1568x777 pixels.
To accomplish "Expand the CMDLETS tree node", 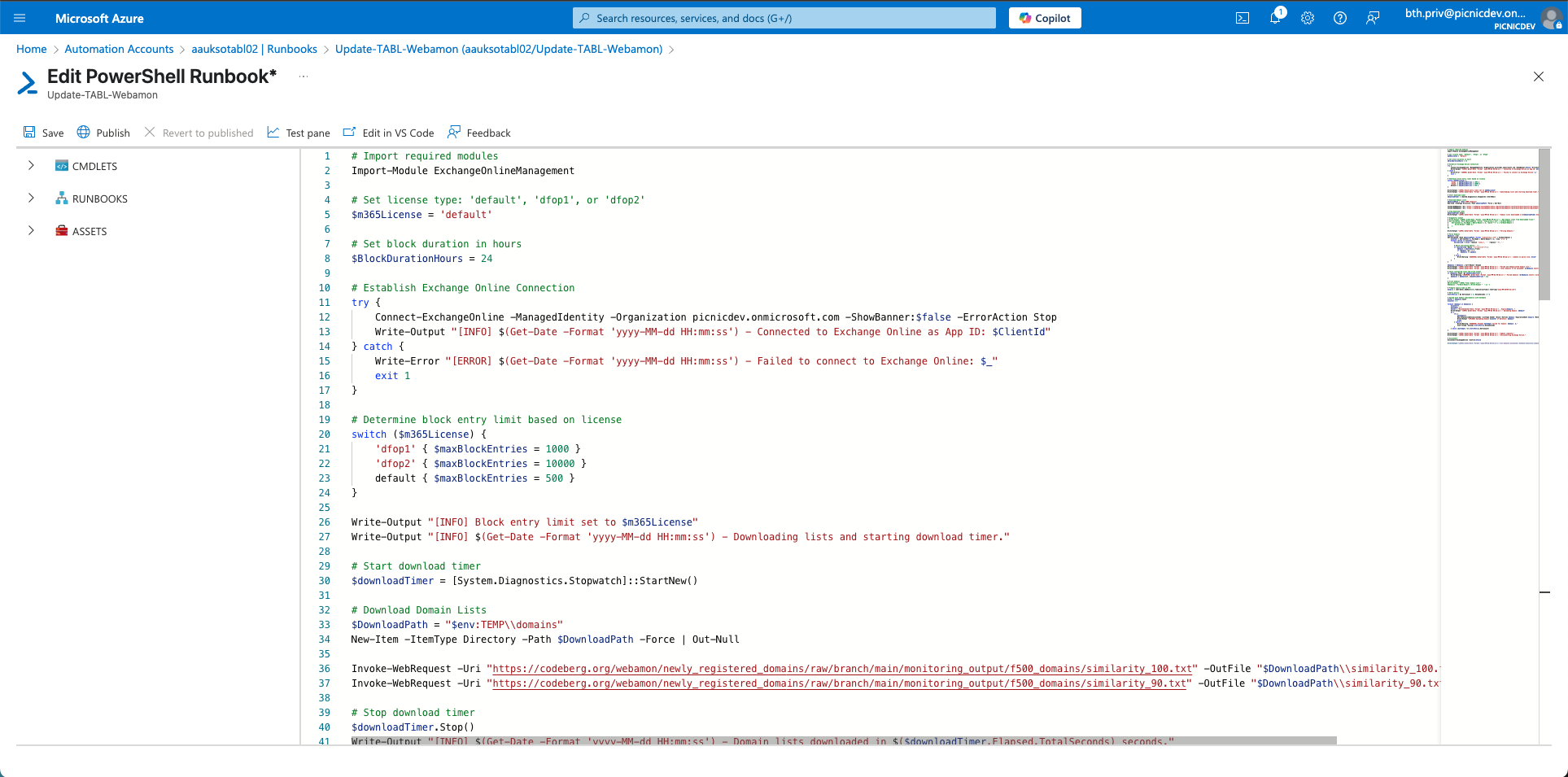I will 31,165.
